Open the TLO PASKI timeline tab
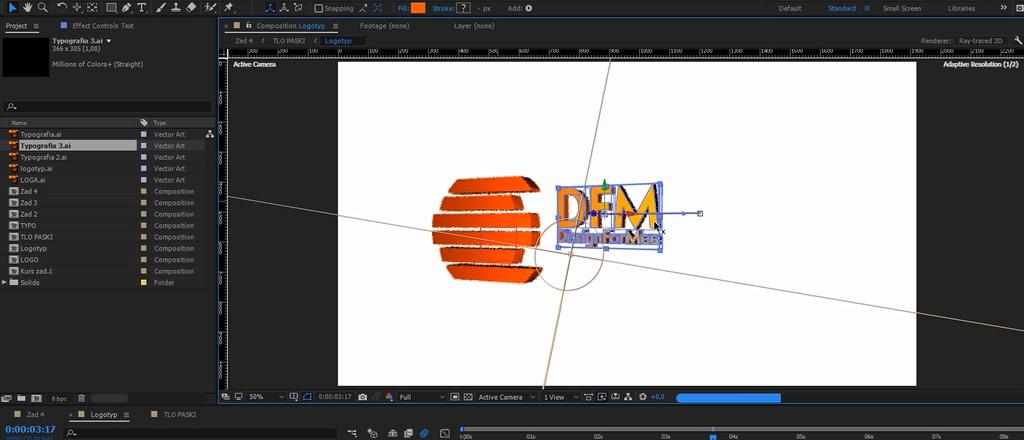This screenshot has height=440, width=1024. click(x=180, y=415)
